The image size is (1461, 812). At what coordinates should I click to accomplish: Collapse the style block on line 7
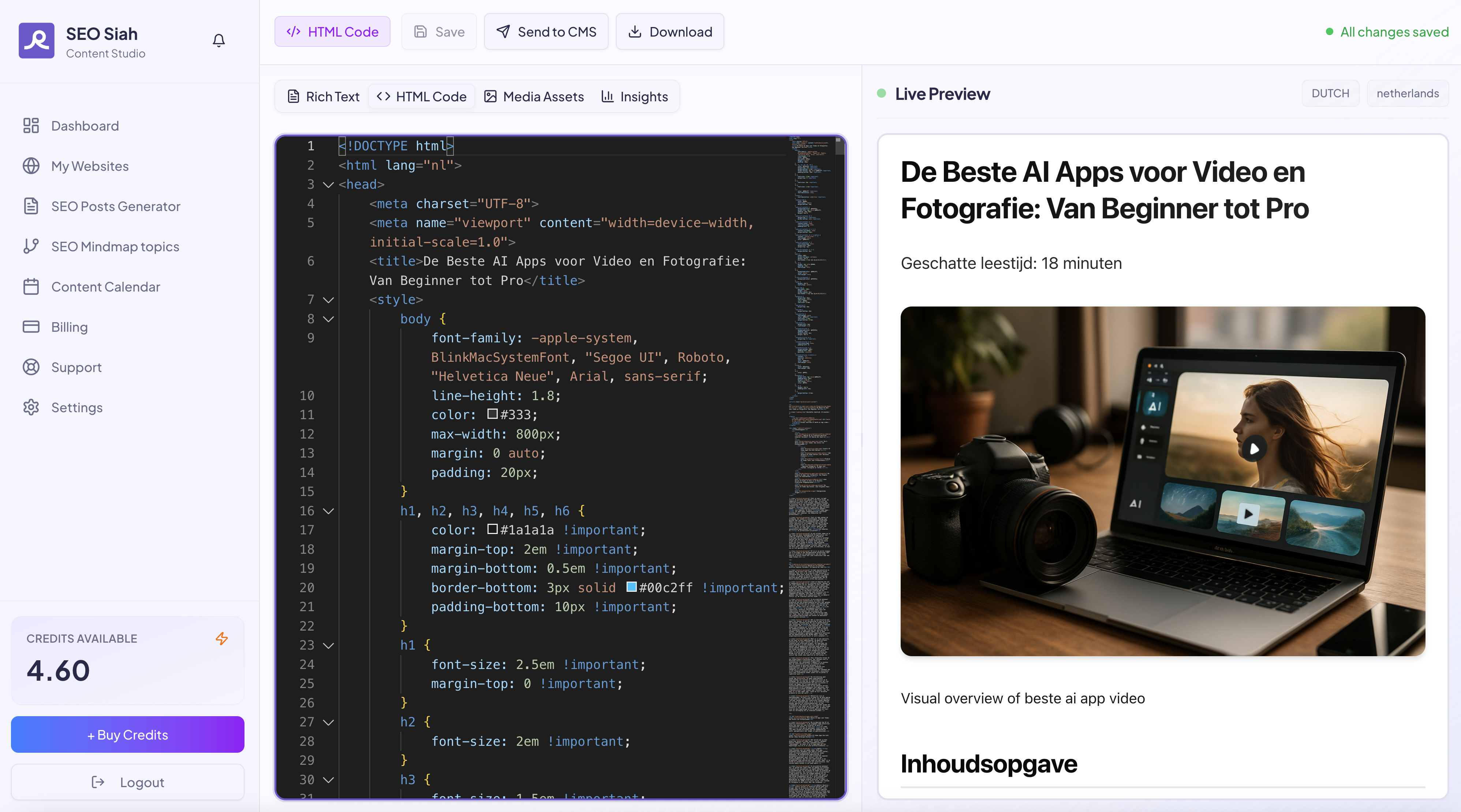click(328, 300)
